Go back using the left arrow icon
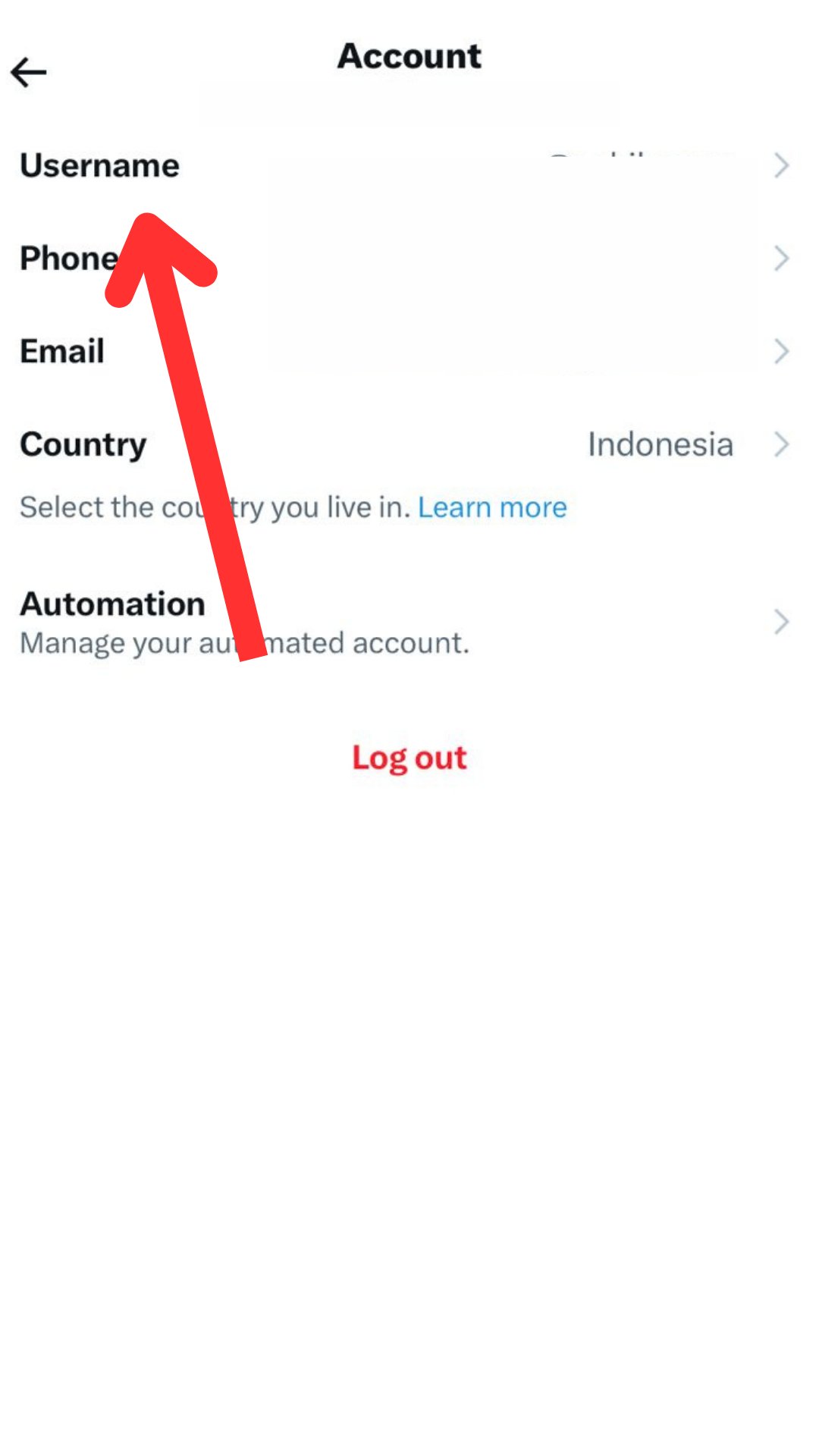 29,72
